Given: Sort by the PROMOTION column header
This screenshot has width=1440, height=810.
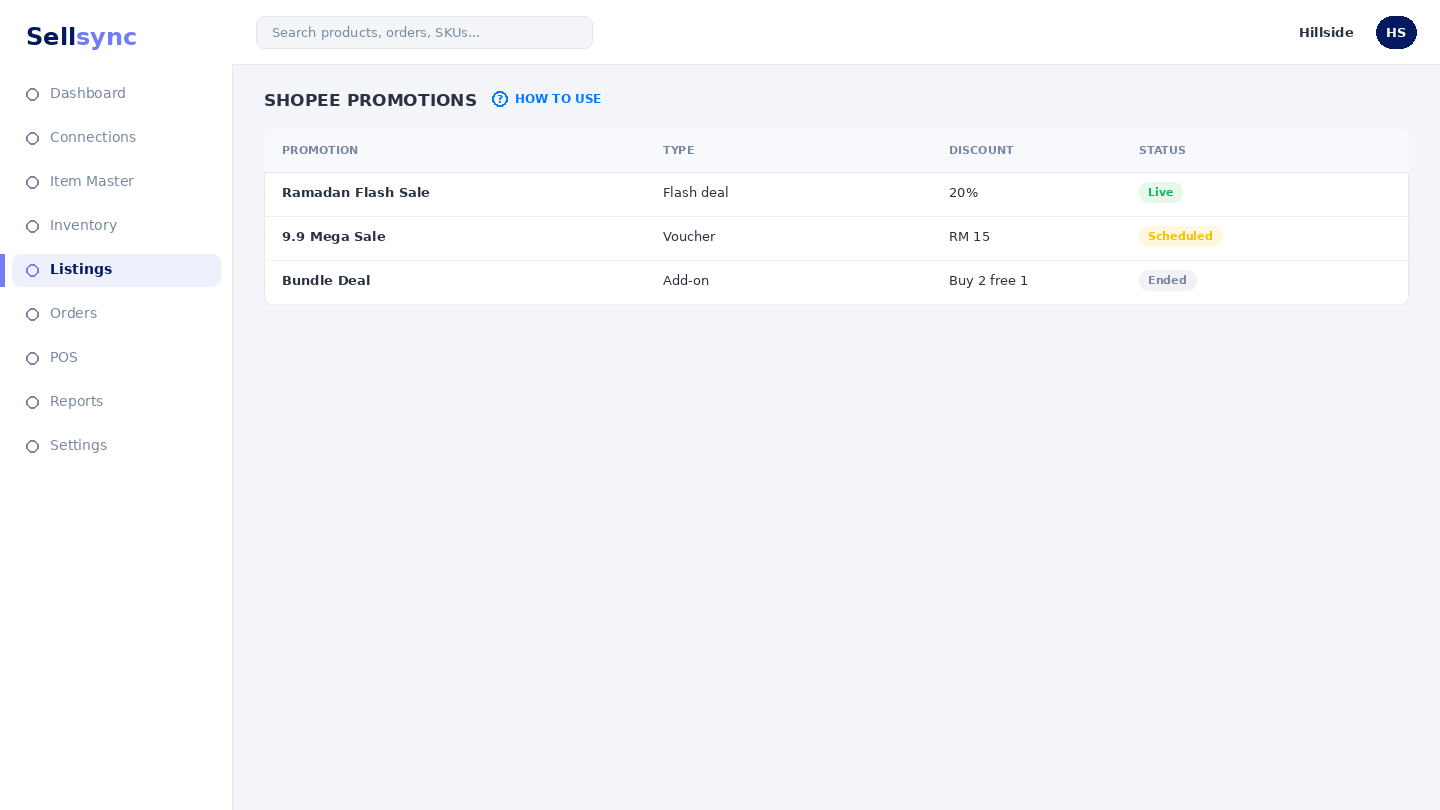Looking at the screenshot, I should pos(320,150).
